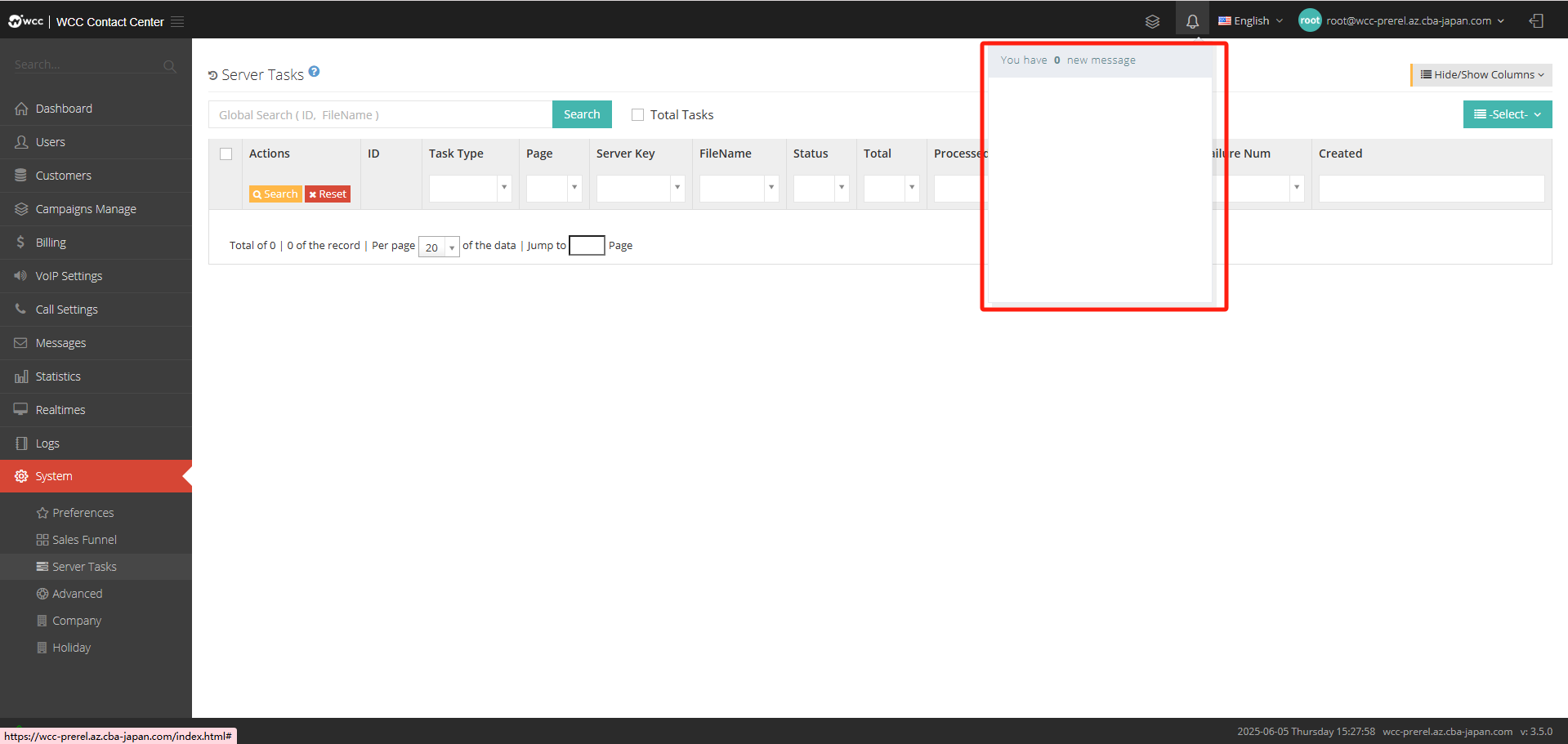Open the layers stack icon in header
Image resolution: width=1568 pixels, height=744 pixels.
click(1152, 21)
